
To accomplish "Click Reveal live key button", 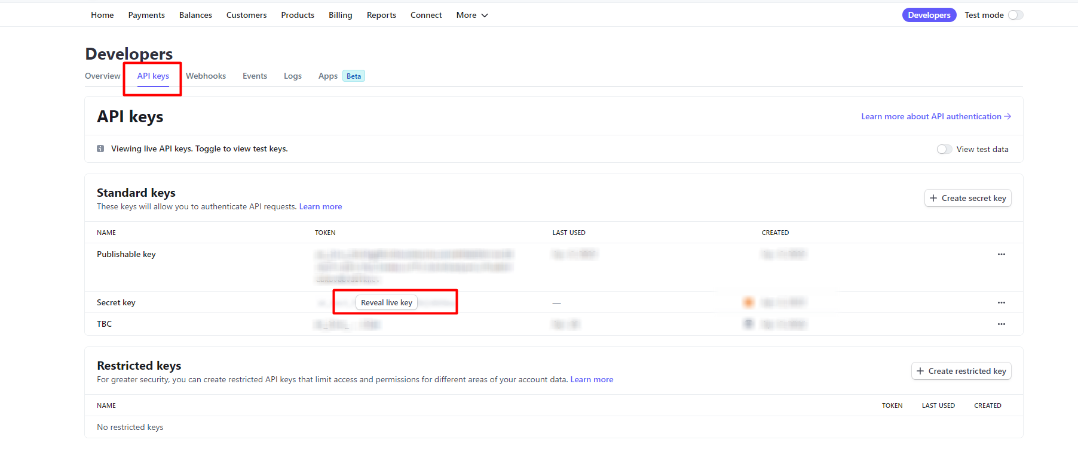I will [x=386, y=303].
